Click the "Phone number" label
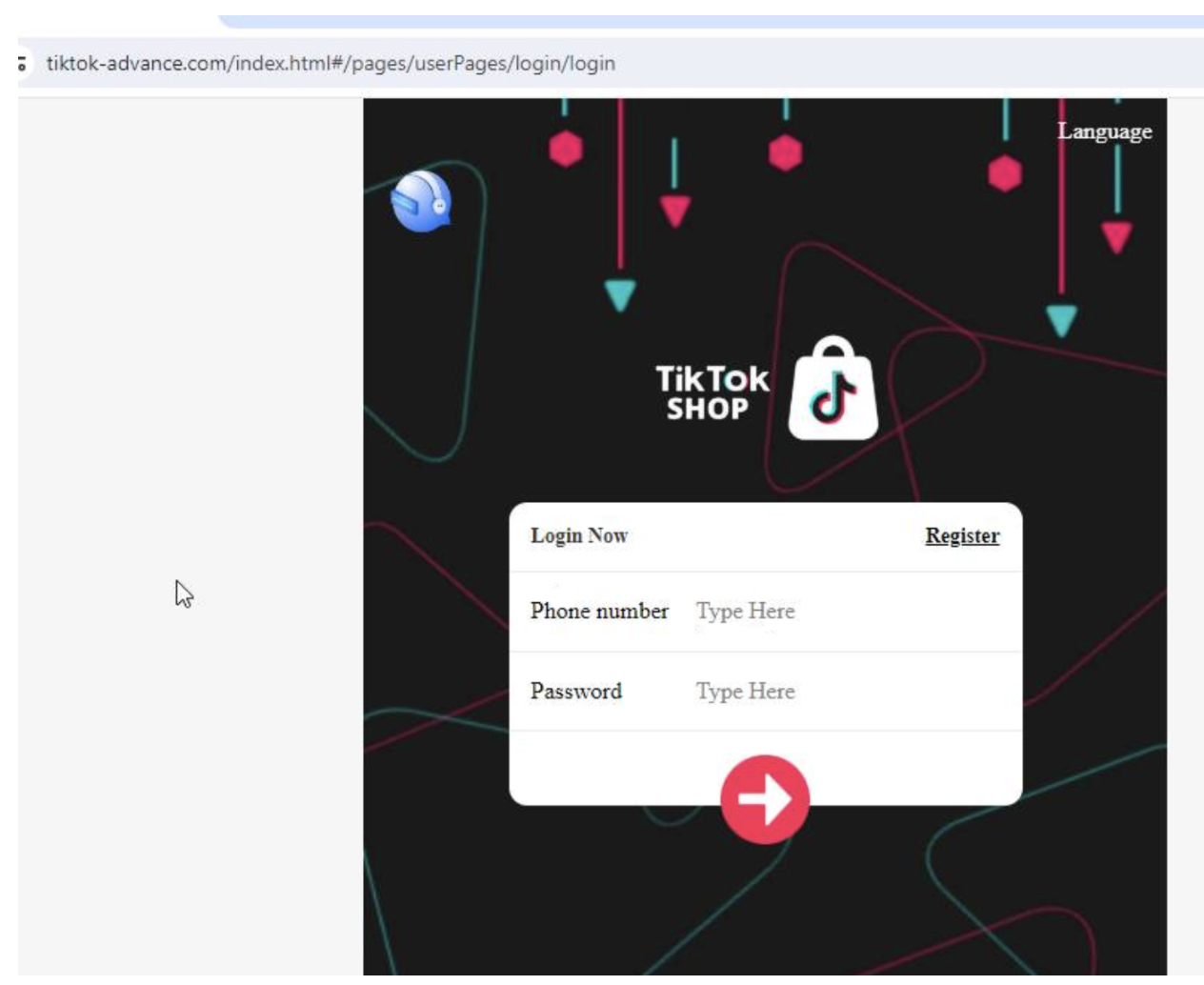The height and width of the screenshot is (985, 1204). pyautogui.click(x=599, y=611)
